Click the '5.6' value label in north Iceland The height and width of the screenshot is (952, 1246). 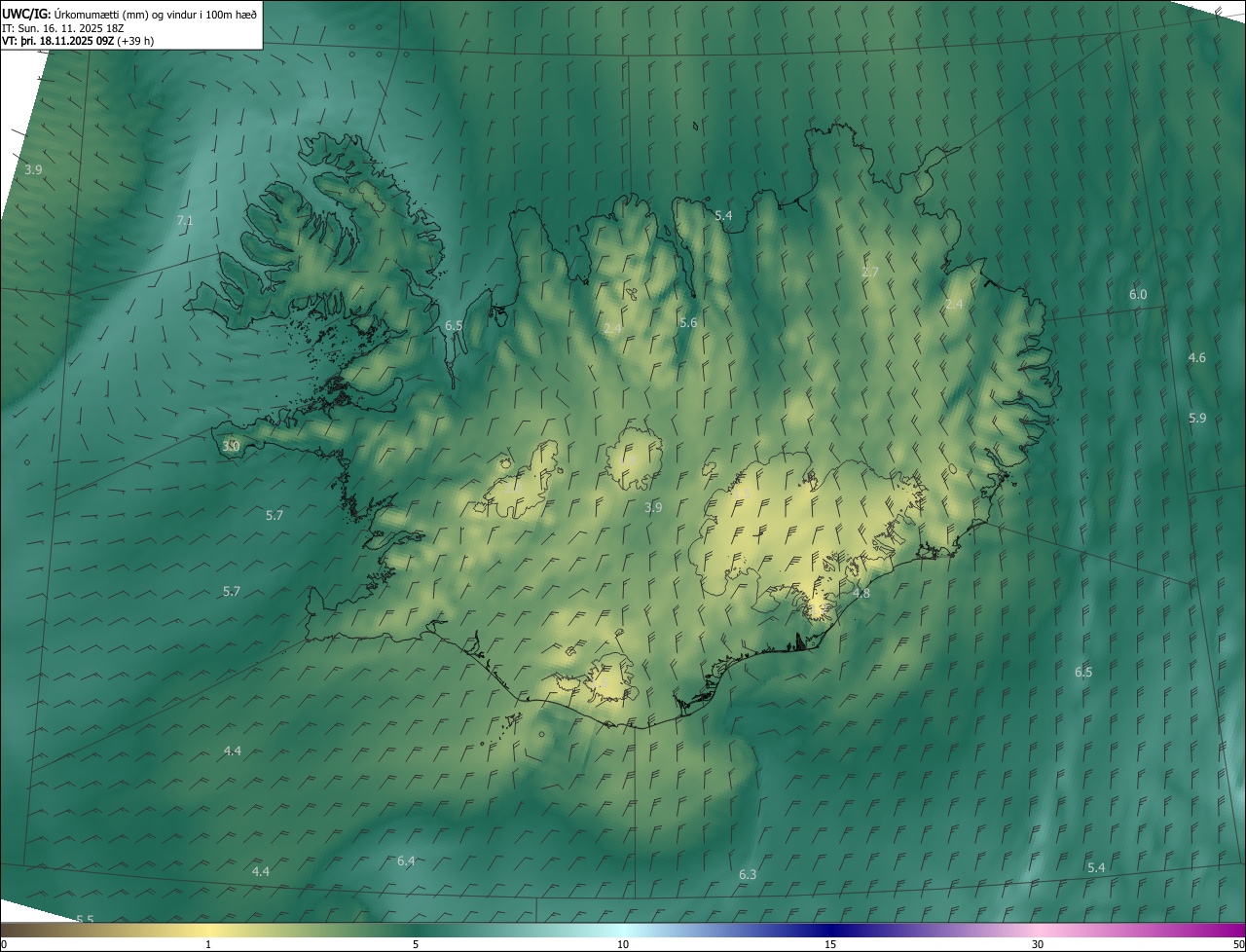coord(688,322)
